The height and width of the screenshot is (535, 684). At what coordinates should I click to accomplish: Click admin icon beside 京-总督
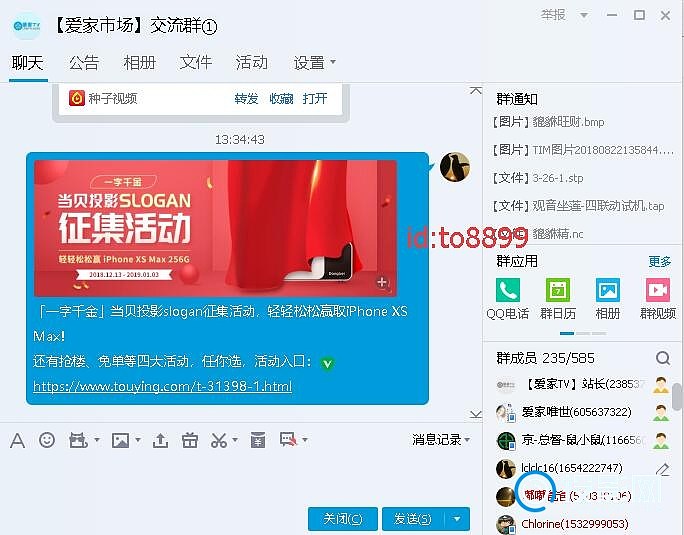click(x=661, y=441)
